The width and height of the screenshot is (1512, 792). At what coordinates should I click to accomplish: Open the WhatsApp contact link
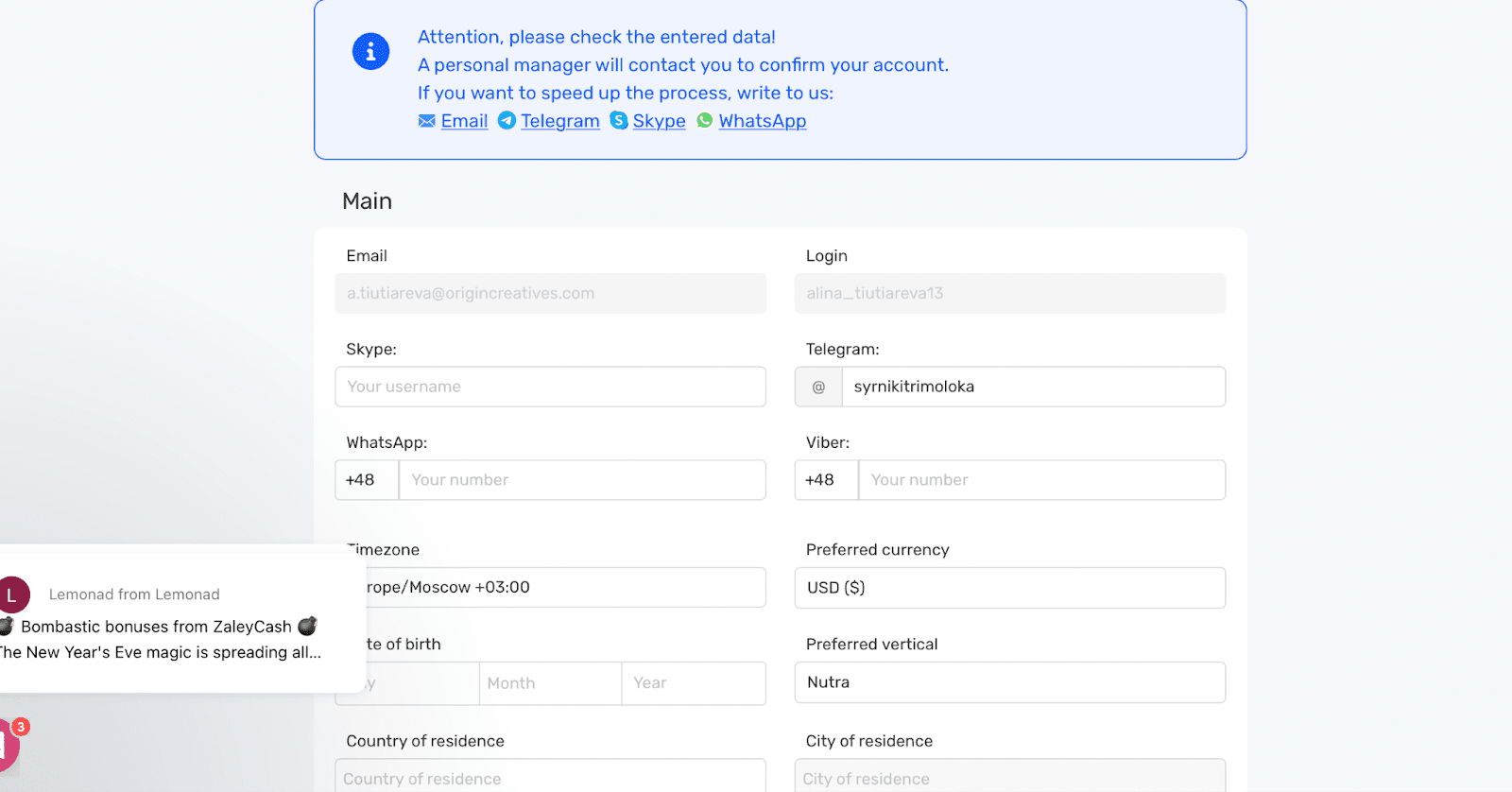763,121
